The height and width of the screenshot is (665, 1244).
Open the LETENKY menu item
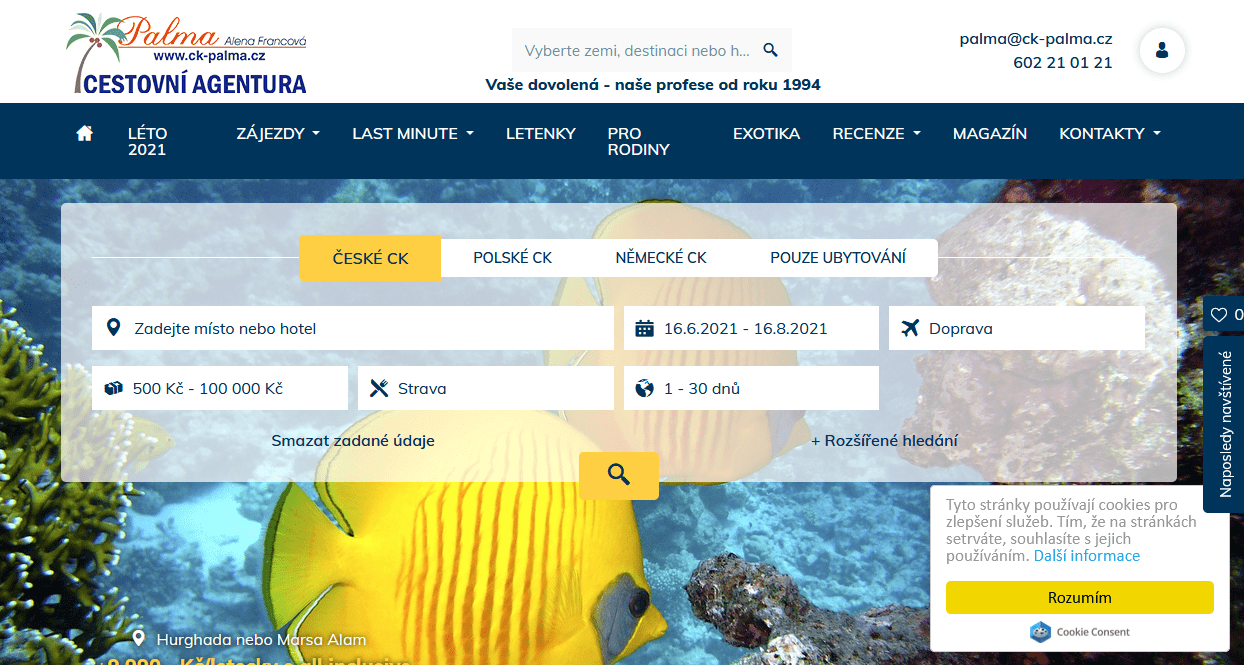[x=541, y=133]
